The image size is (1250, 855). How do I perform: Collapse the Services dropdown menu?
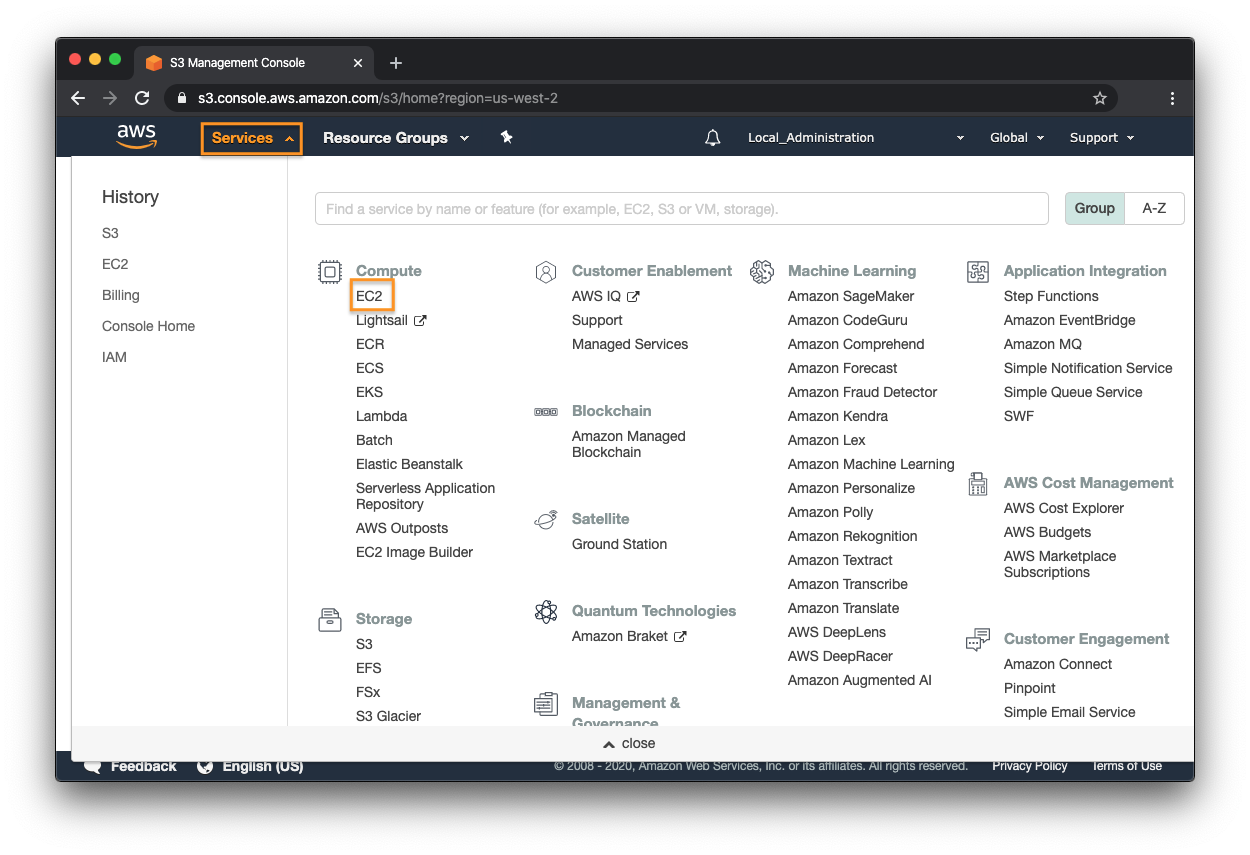(x=252, y=138)
